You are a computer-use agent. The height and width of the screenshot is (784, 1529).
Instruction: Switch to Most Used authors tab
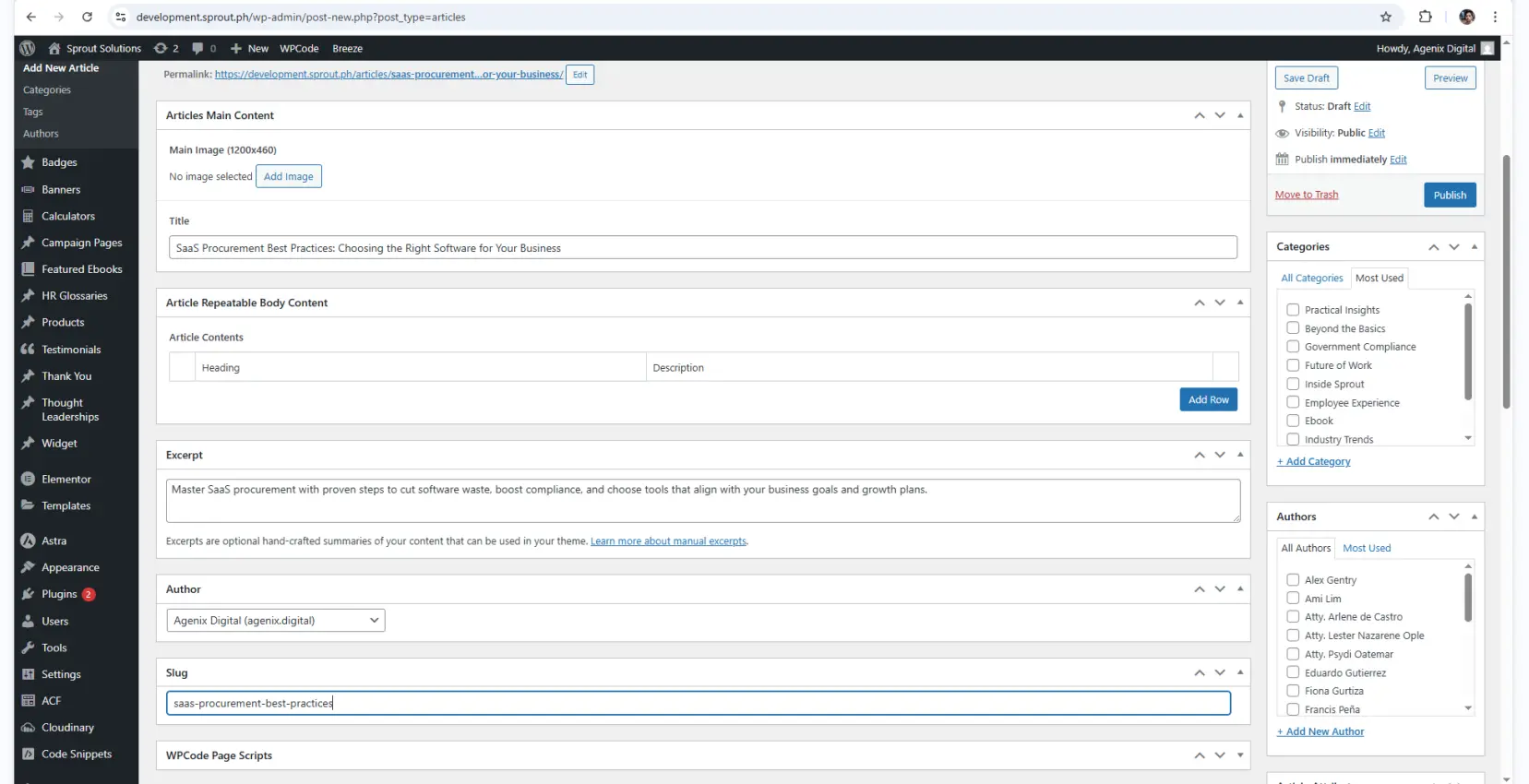pyautogui.click(x=1367, y=548)
